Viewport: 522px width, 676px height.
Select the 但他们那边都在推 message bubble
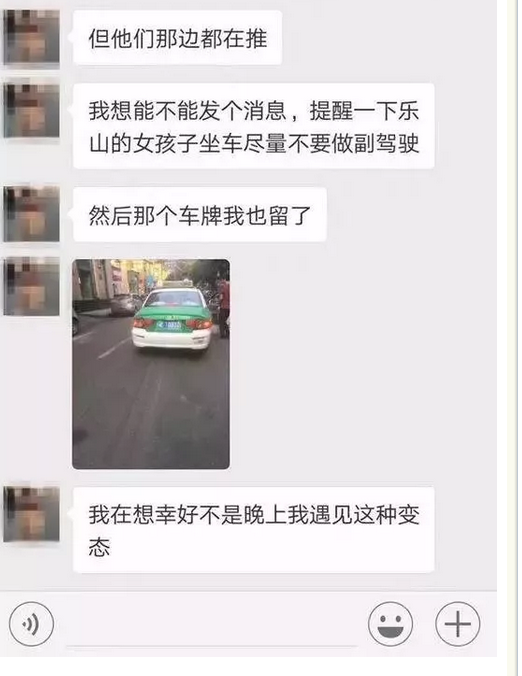pyautogui.click(x=178, y=38)
